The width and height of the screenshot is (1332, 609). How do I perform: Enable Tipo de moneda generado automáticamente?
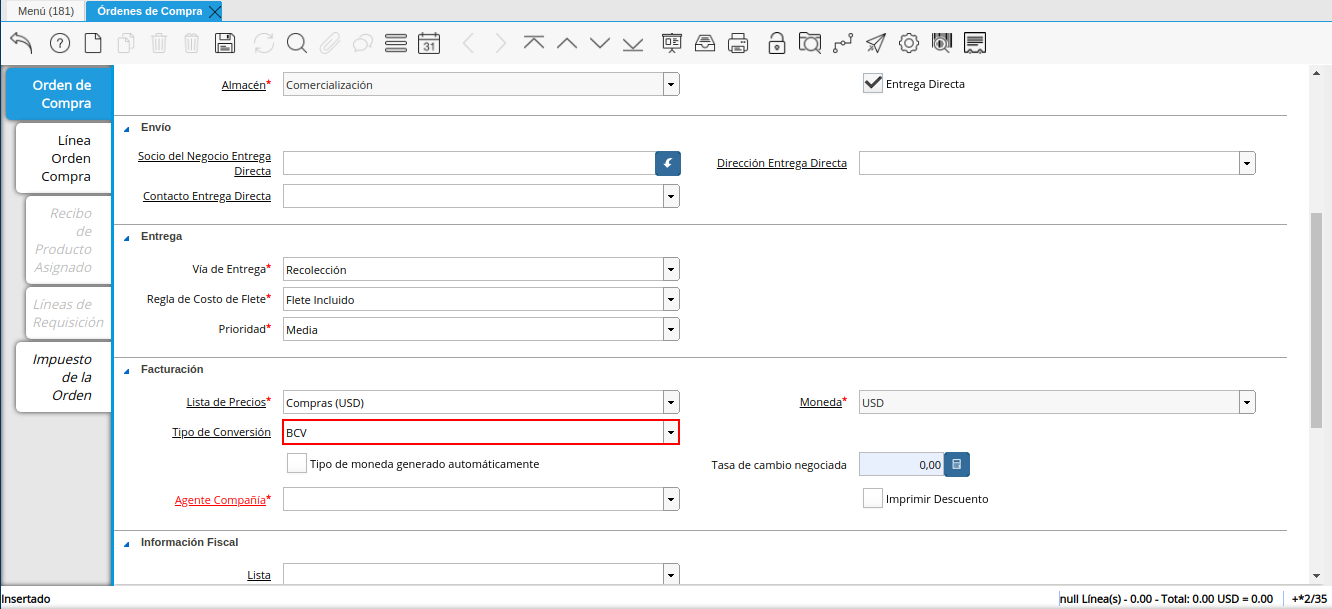point(296,464)
